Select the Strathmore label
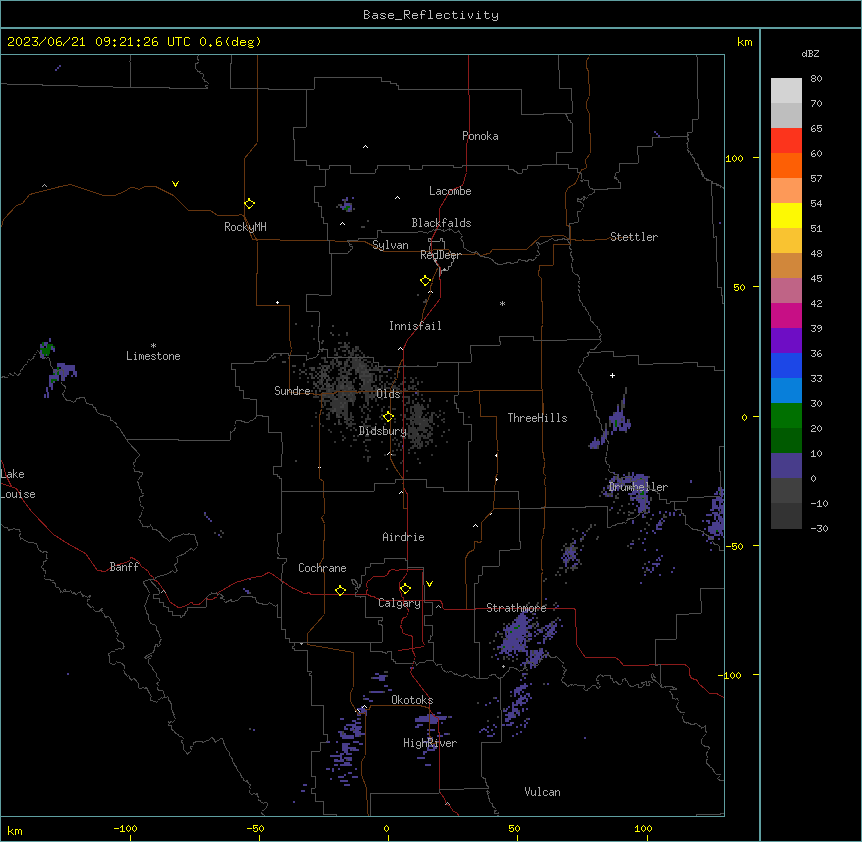The image size is (862, 842). (x=516, y=608)
